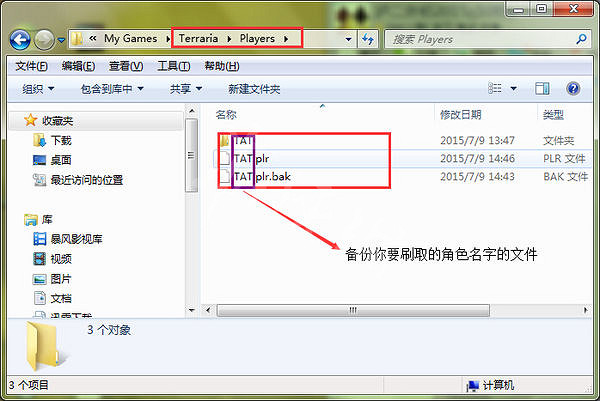Screen dimensions: 600x401
Task: Expand the view options dropdown arrow
Action: 514,89
